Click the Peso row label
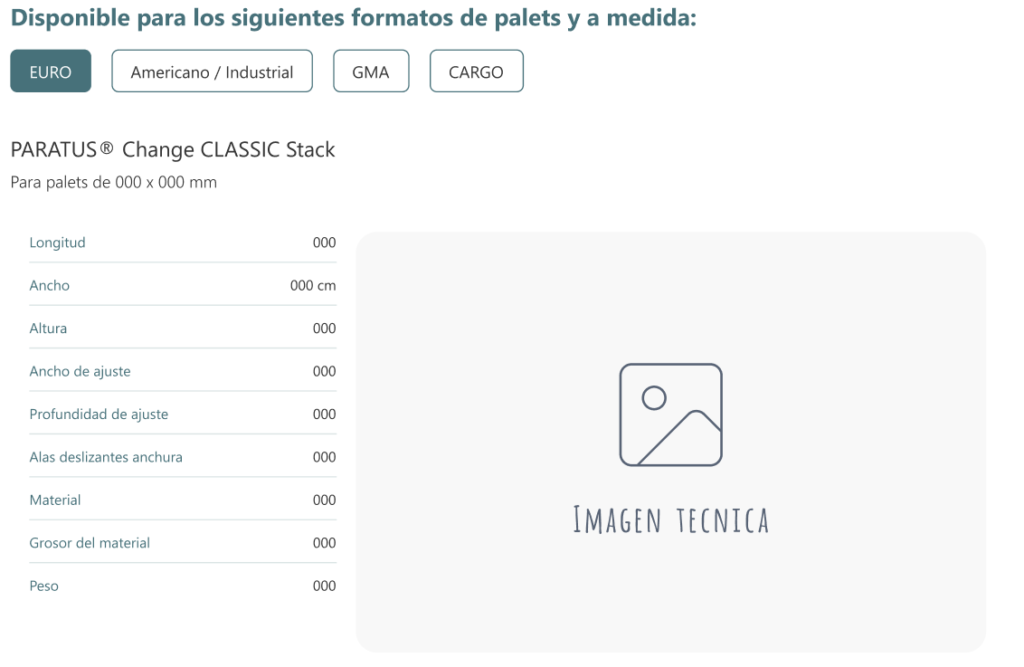 click(x=44, y=587)
